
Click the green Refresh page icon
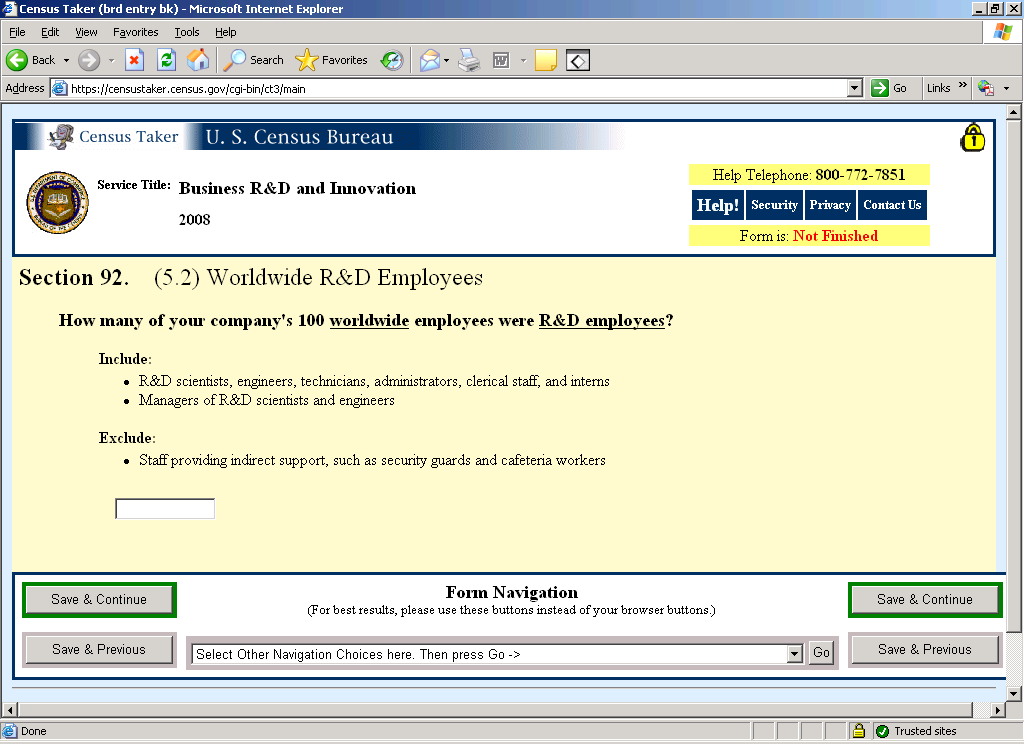coord(167,60)
